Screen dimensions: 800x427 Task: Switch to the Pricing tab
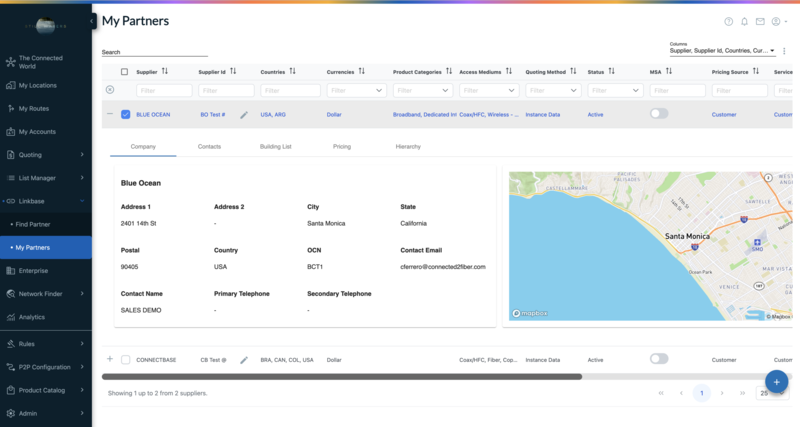coord(342,146)
